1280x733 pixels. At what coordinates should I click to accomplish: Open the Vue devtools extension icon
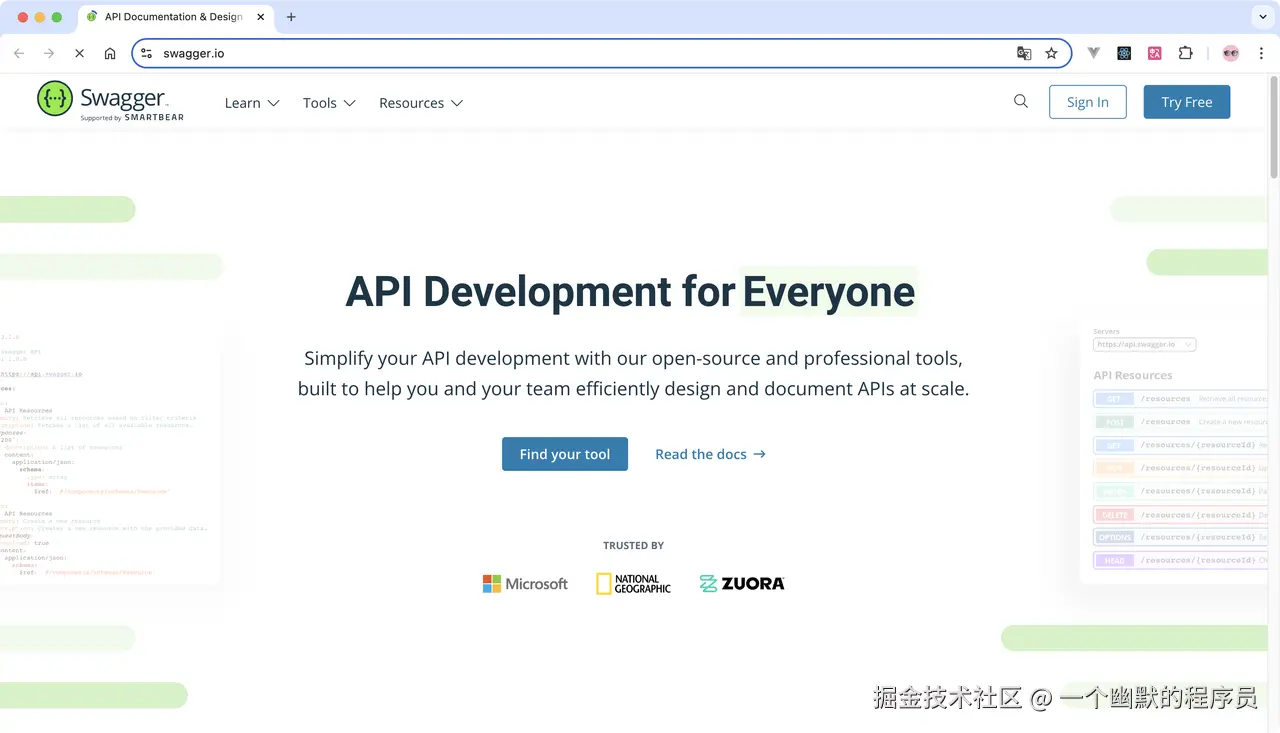click(1094, 53)
